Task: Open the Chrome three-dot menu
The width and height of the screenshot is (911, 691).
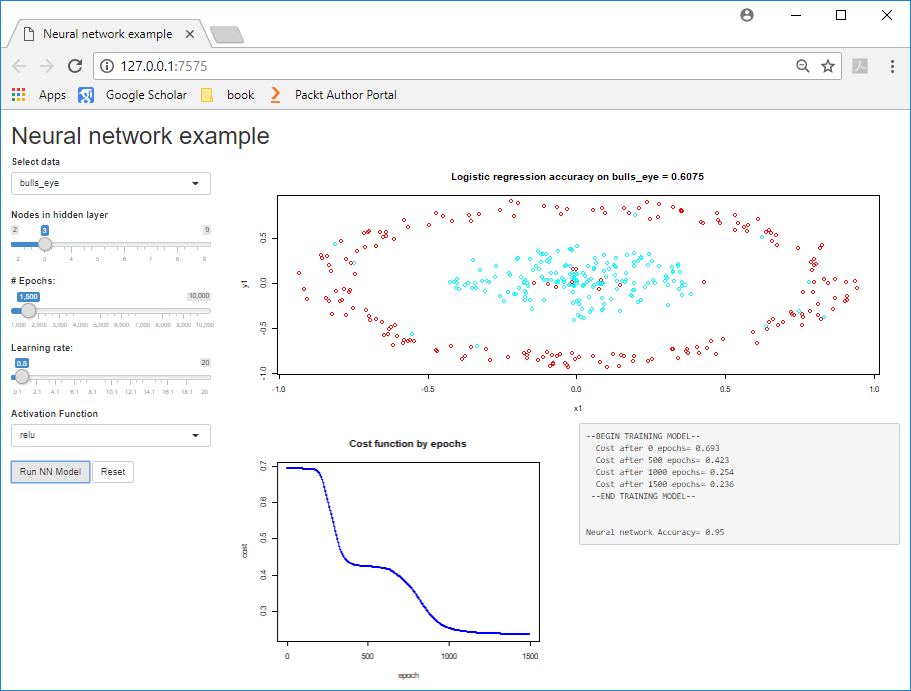Action: 889,66
